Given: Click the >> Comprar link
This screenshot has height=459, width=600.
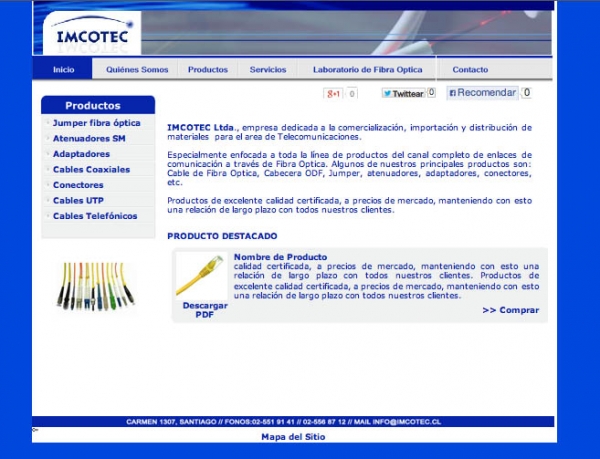Looking at the screenshot, I should tap(510, 310).
